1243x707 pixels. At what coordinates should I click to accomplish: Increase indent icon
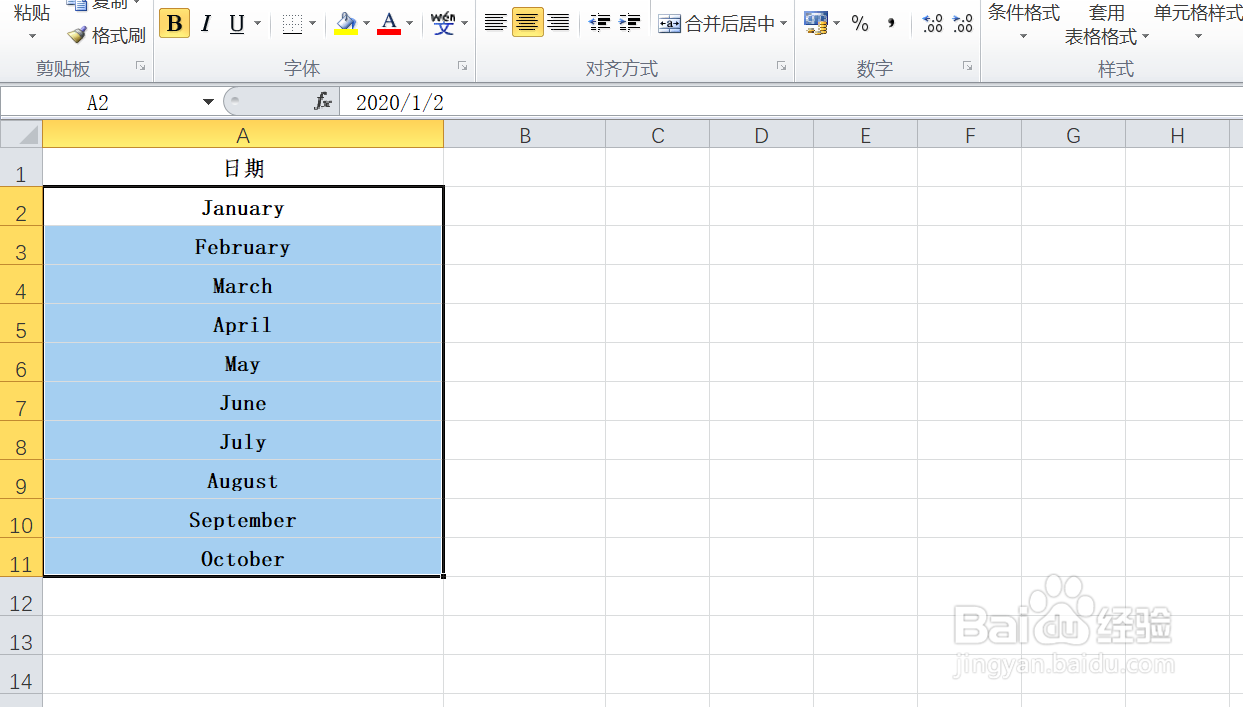[x=630, y=23]
